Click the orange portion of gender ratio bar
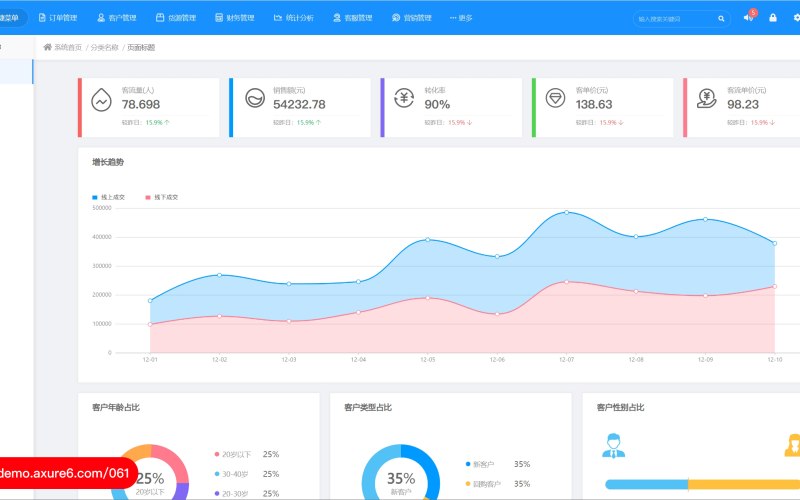The image size is (800, 500). click(x=744, y=484)
